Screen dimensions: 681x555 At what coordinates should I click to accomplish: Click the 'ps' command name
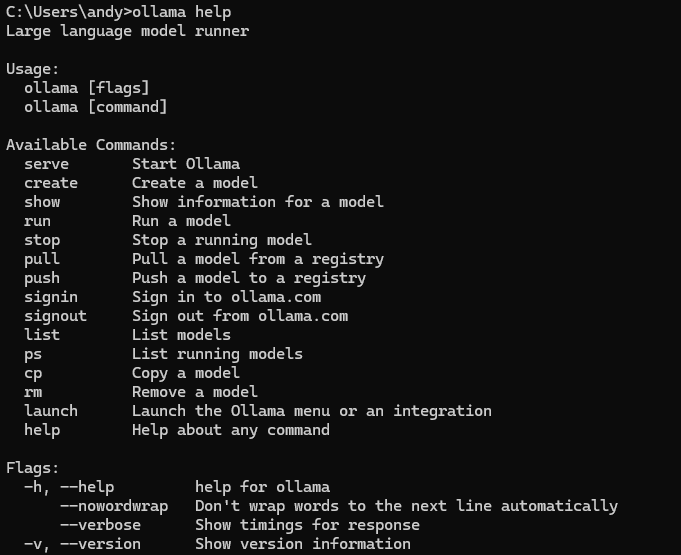[33, 354]
